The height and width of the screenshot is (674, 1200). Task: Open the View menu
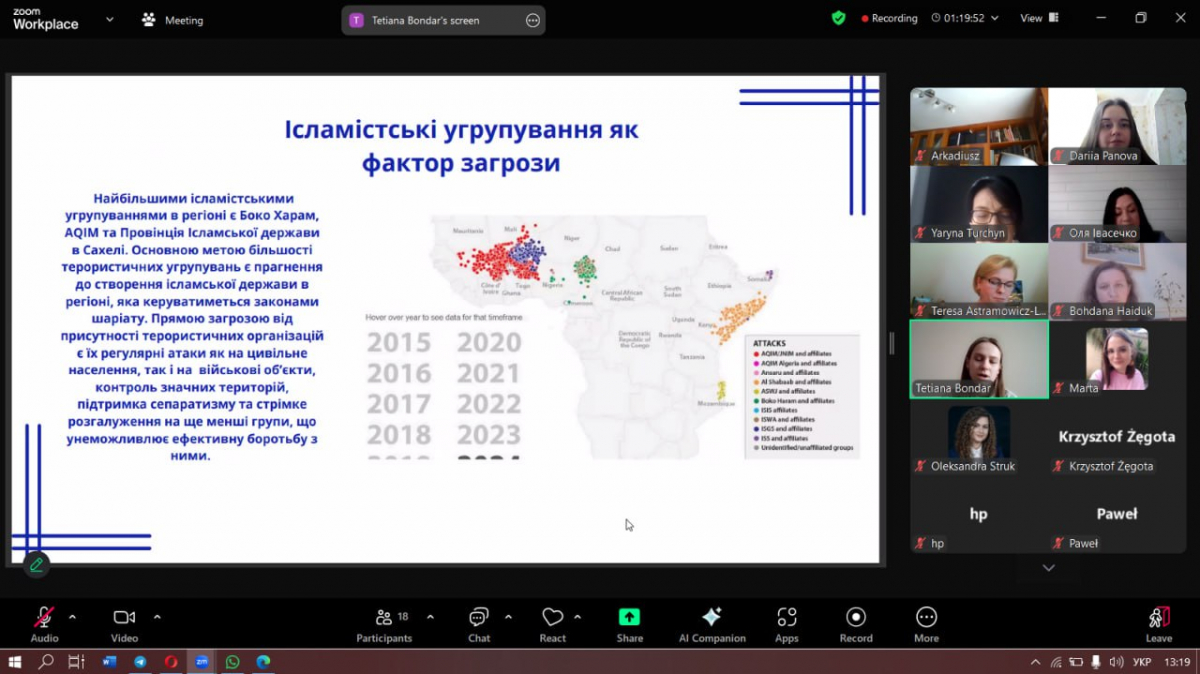[1037, 17]
